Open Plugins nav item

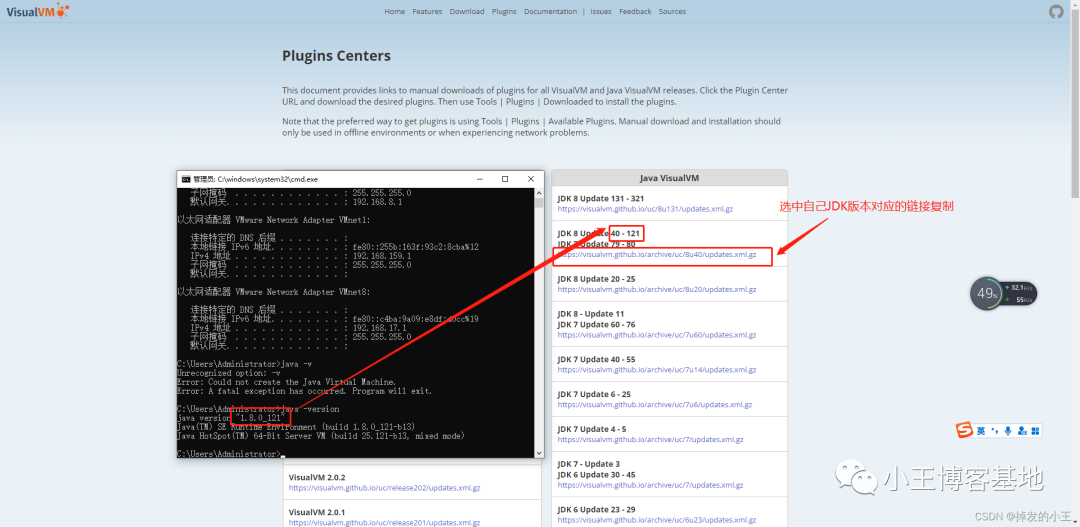(504, 11)
